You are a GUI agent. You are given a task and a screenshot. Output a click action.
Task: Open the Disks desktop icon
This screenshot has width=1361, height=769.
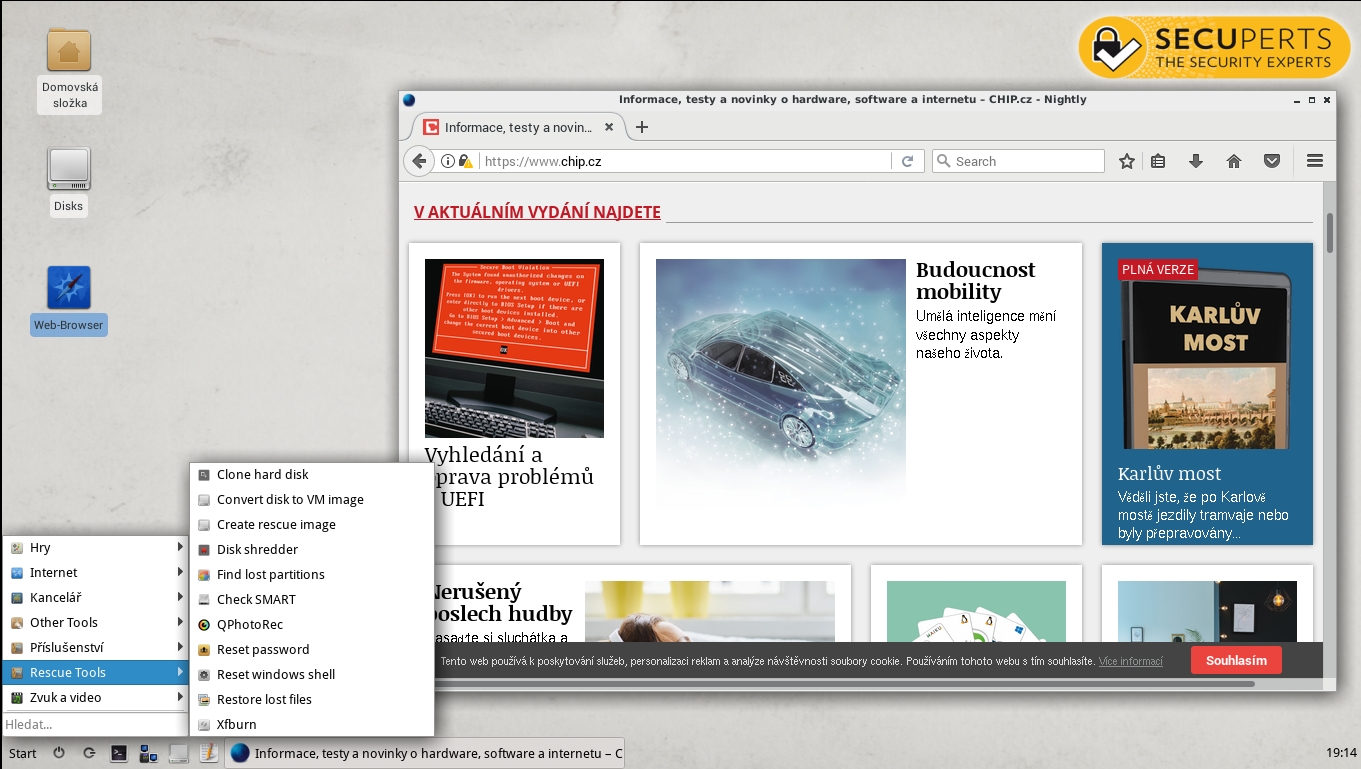click(x=69, y=181)
